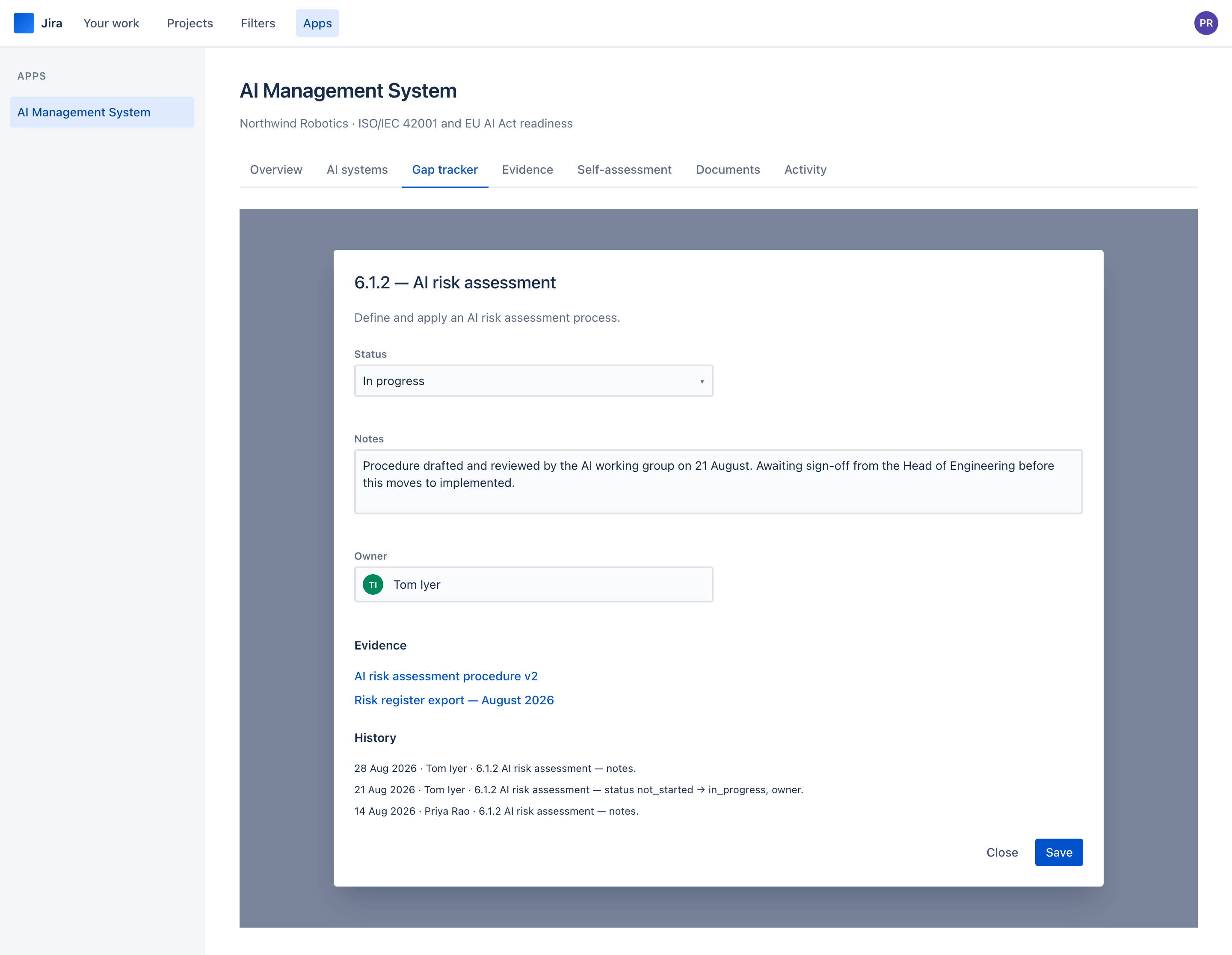Click the 28 Aug 2026 history entry
1232x955 pixels.
point(495,768)
